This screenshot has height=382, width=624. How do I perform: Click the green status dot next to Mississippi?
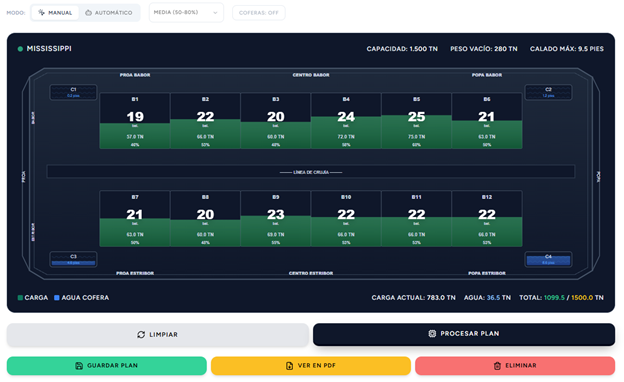[x=20, y=49]
